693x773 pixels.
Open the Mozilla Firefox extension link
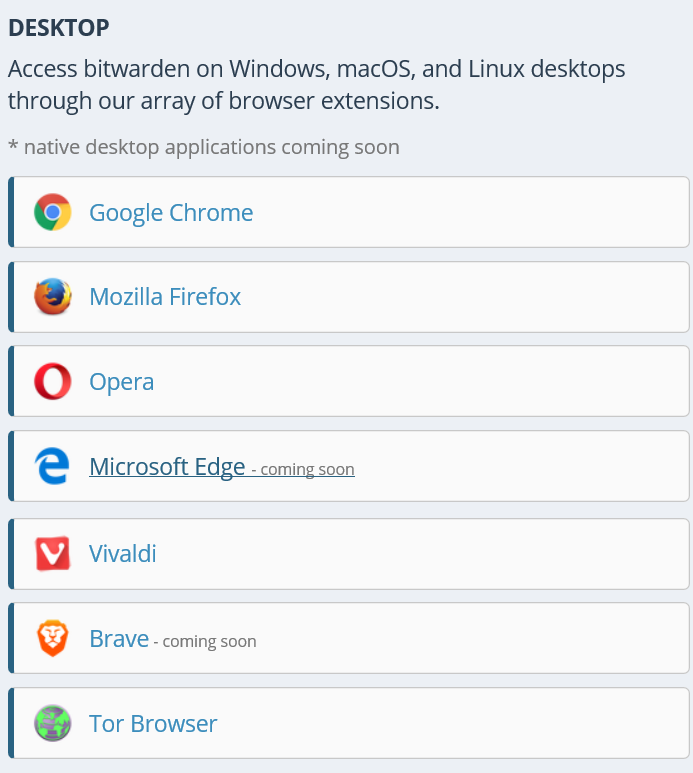point(165,297)
